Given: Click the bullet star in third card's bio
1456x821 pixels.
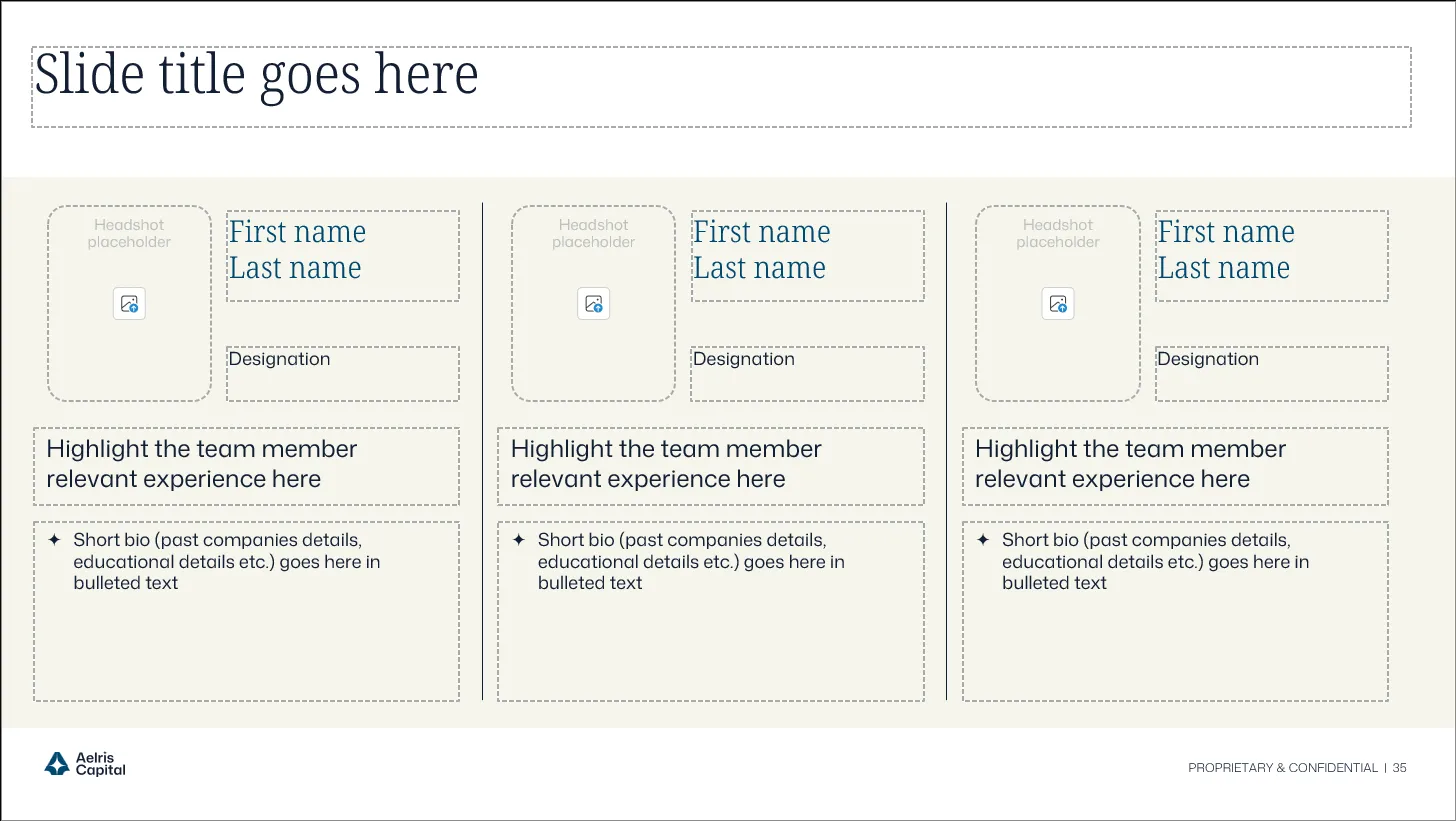Looking at the screenshot, I should 983,540.
